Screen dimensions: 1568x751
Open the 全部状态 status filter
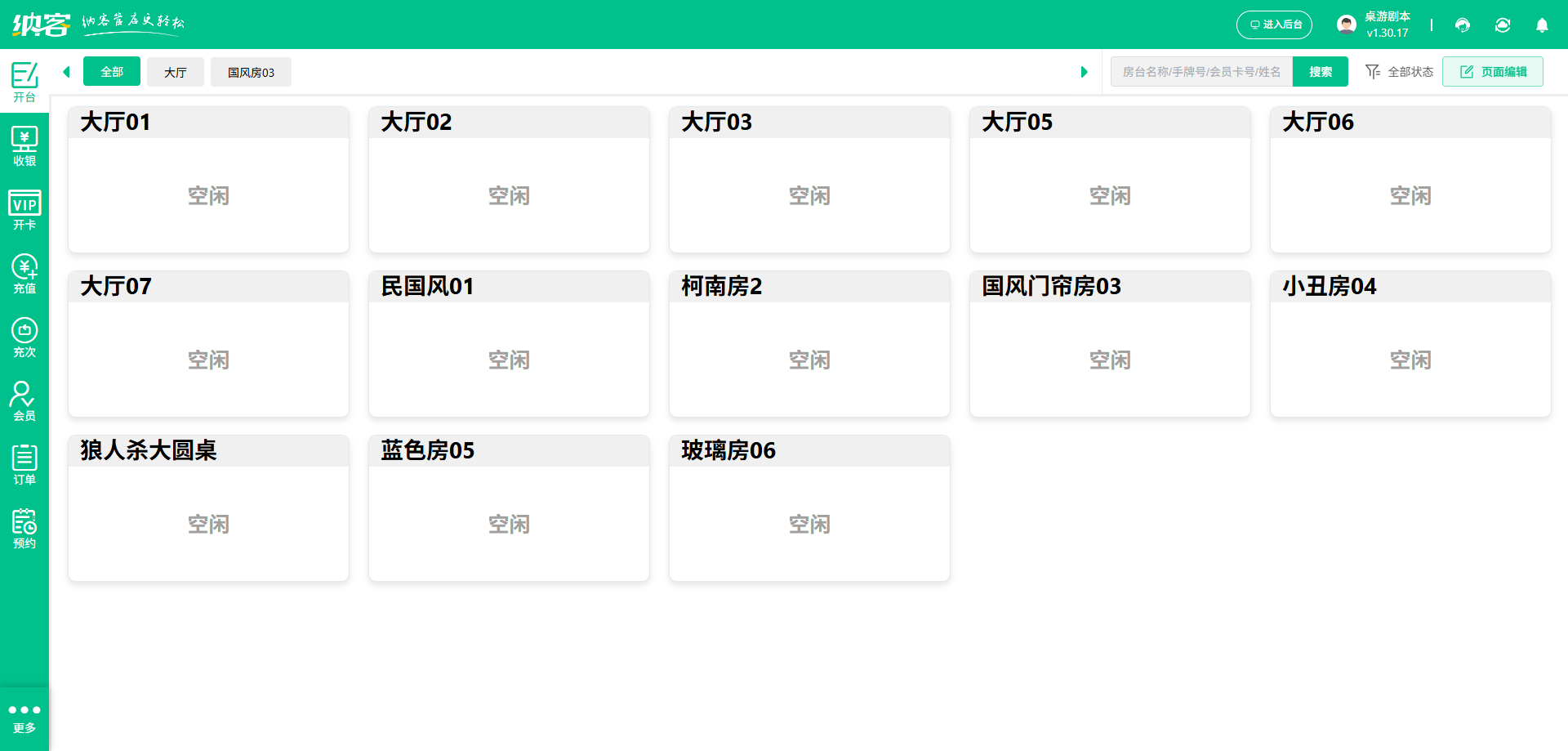pyautogui.click(x=1398, y=72)
